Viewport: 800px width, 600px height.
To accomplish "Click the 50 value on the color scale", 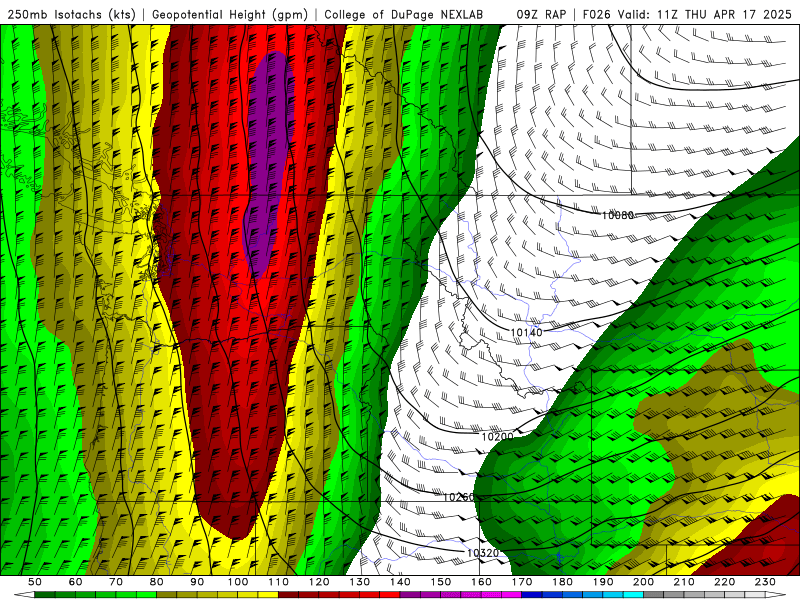I will click(35, 582).
